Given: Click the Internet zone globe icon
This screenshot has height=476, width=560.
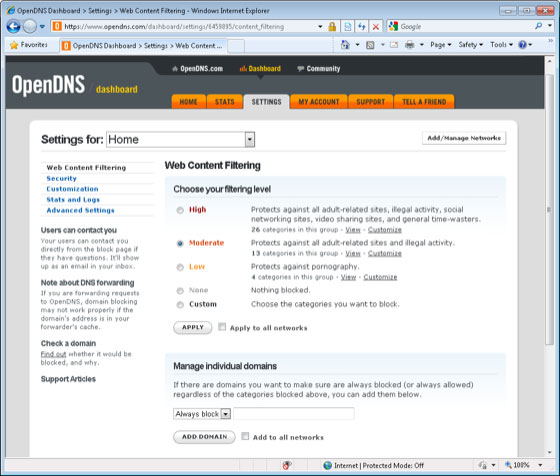Looking at the screenshot, I should (328, 465).
